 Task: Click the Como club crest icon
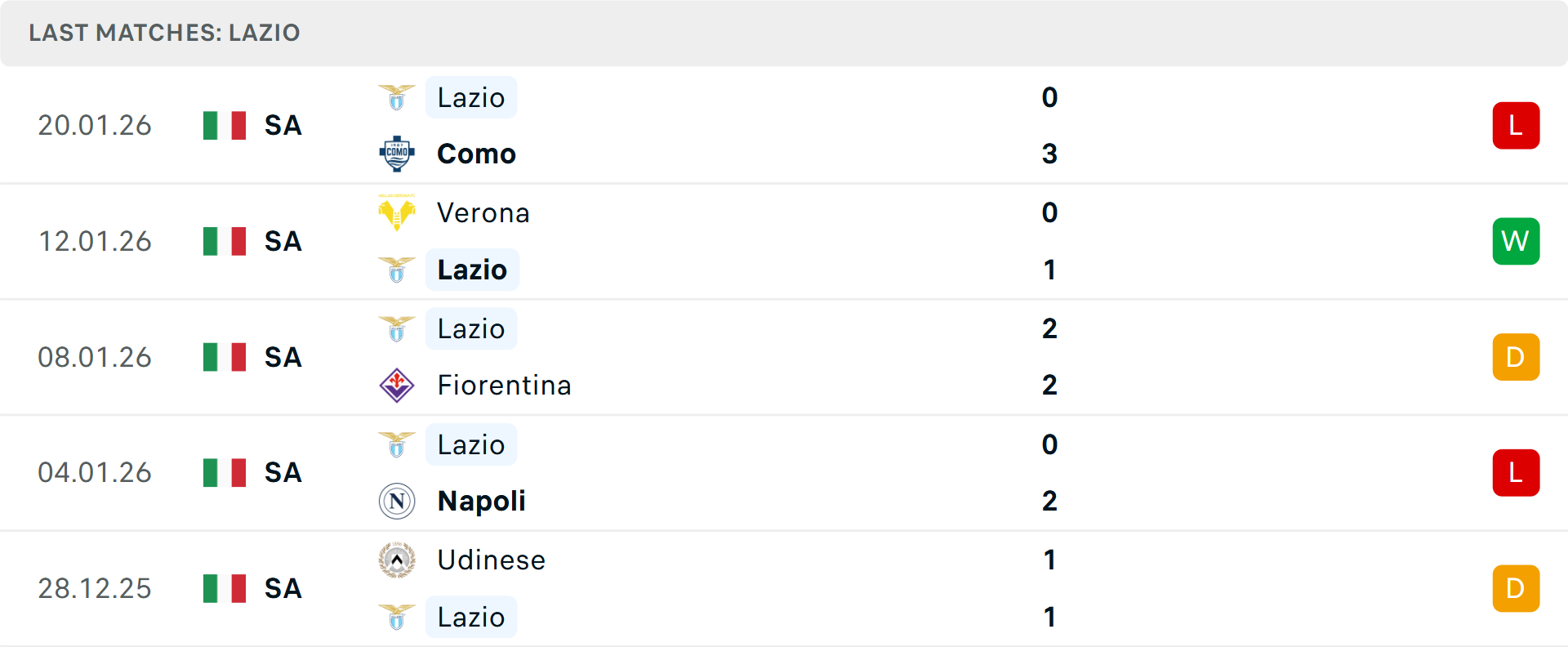coord(397,154)
